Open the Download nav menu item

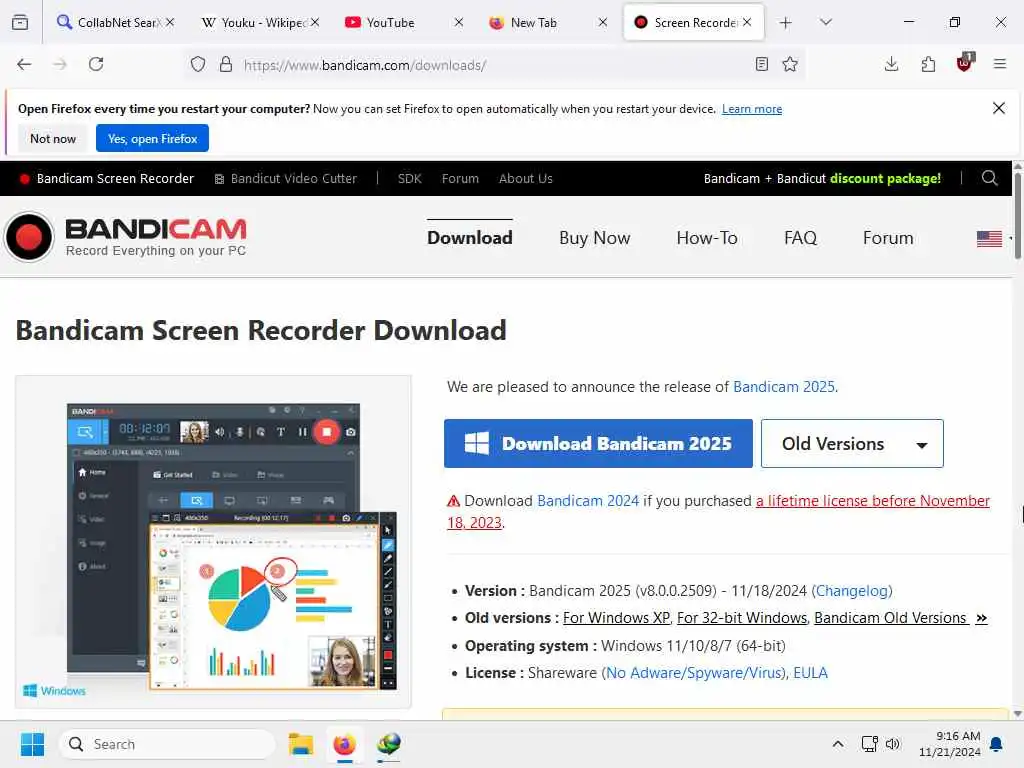(470, 238)
